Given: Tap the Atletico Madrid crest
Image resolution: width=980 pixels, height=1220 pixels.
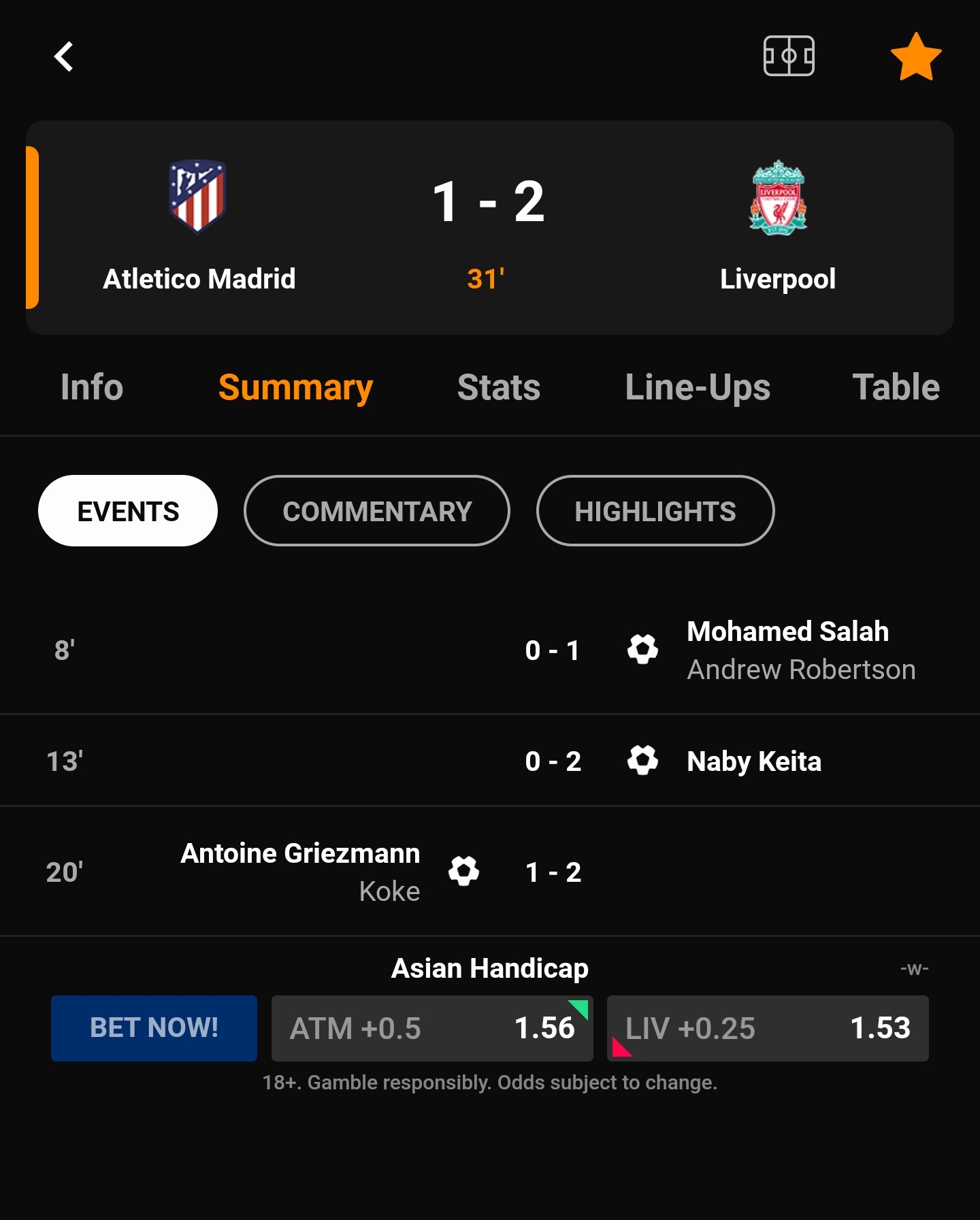Looking at the screenshot, I should pyautogui.click(x=197, y=197).
